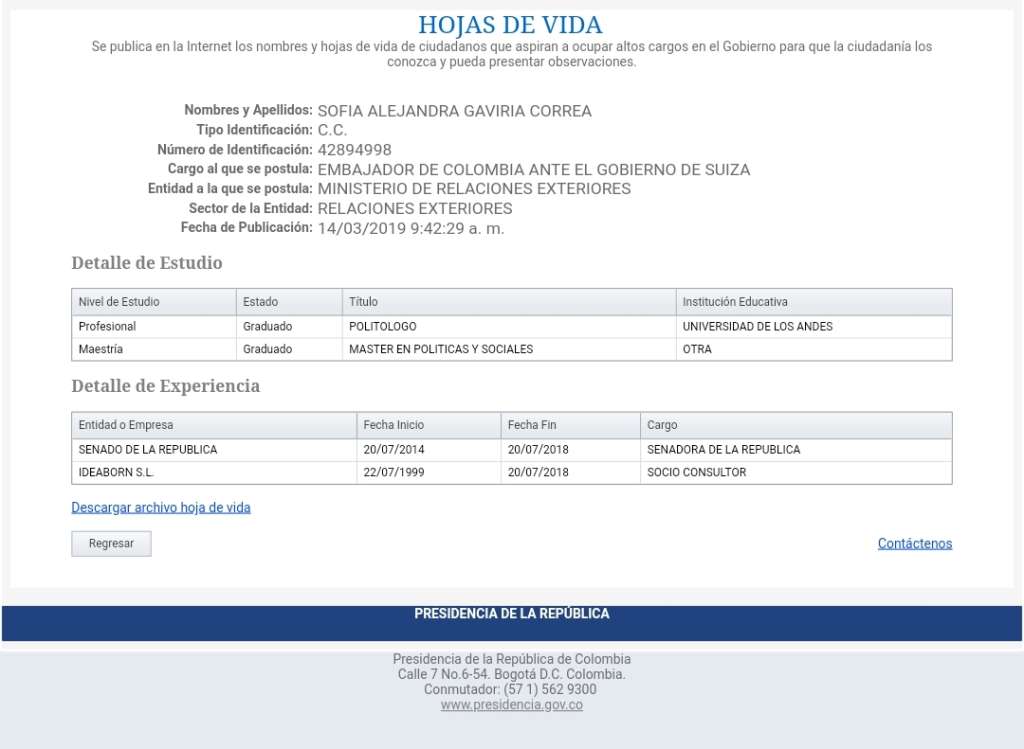Click identification number 42894998
Viewport: 1024px width, 749px height.
[355, 150]
